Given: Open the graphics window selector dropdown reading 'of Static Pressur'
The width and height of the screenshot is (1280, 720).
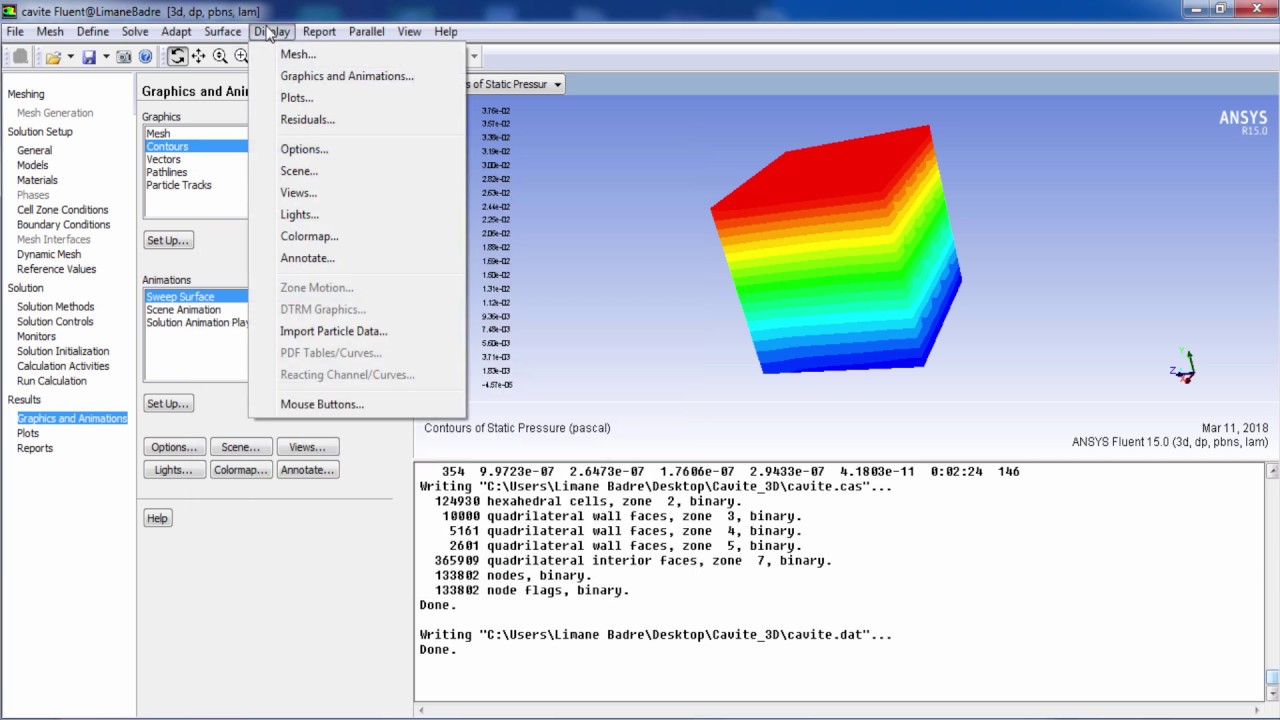Looking at the screenshot, I should pos(516,84).
